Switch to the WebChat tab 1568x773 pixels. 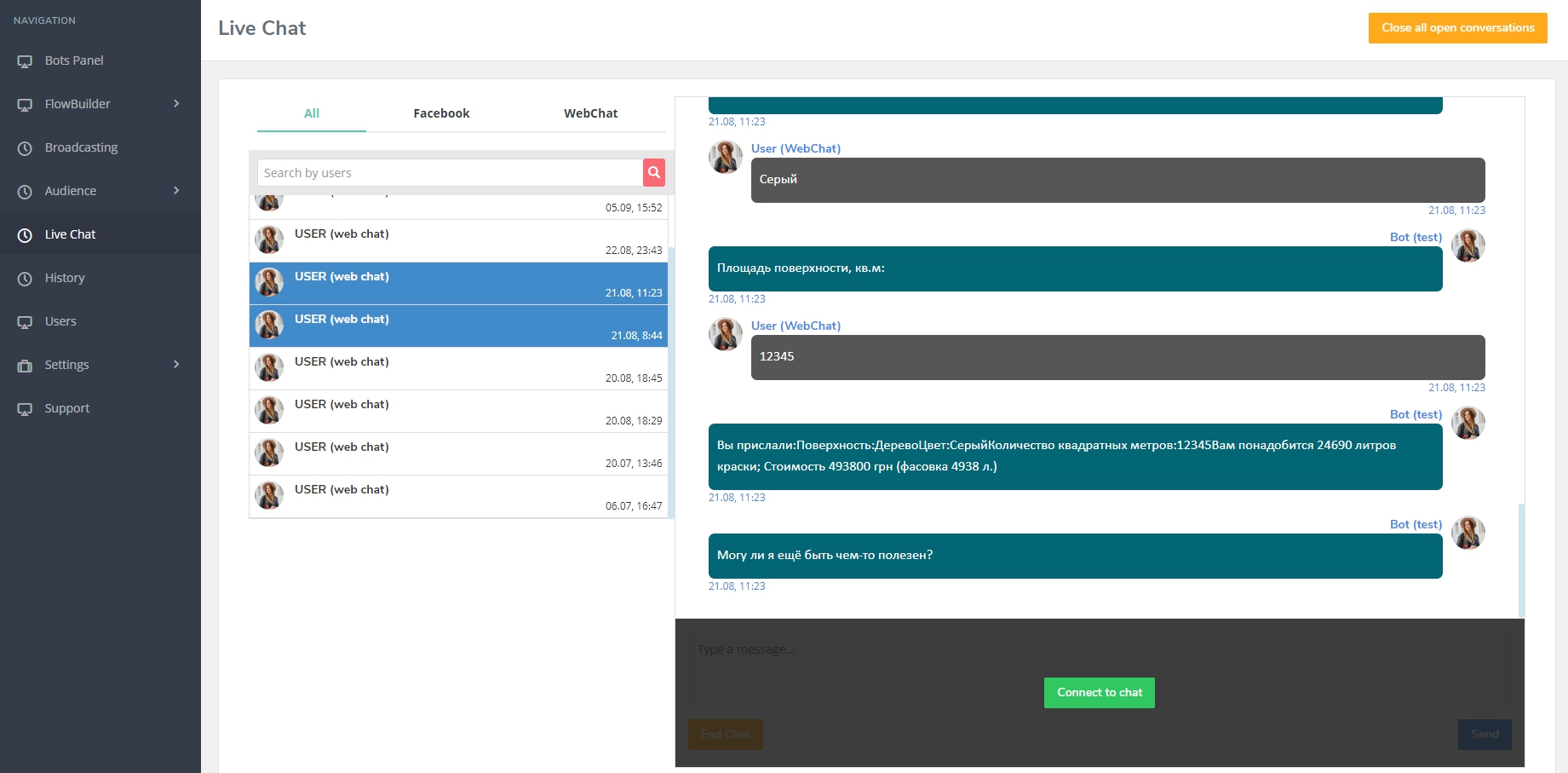(590, 113)
